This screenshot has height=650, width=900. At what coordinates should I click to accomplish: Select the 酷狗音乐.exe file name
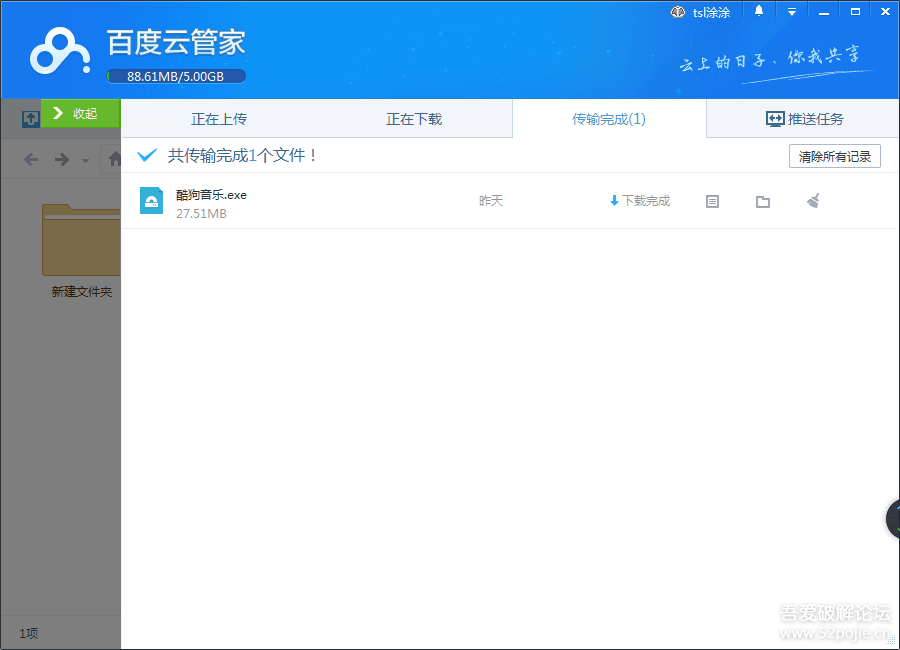(x=211, y=195)
